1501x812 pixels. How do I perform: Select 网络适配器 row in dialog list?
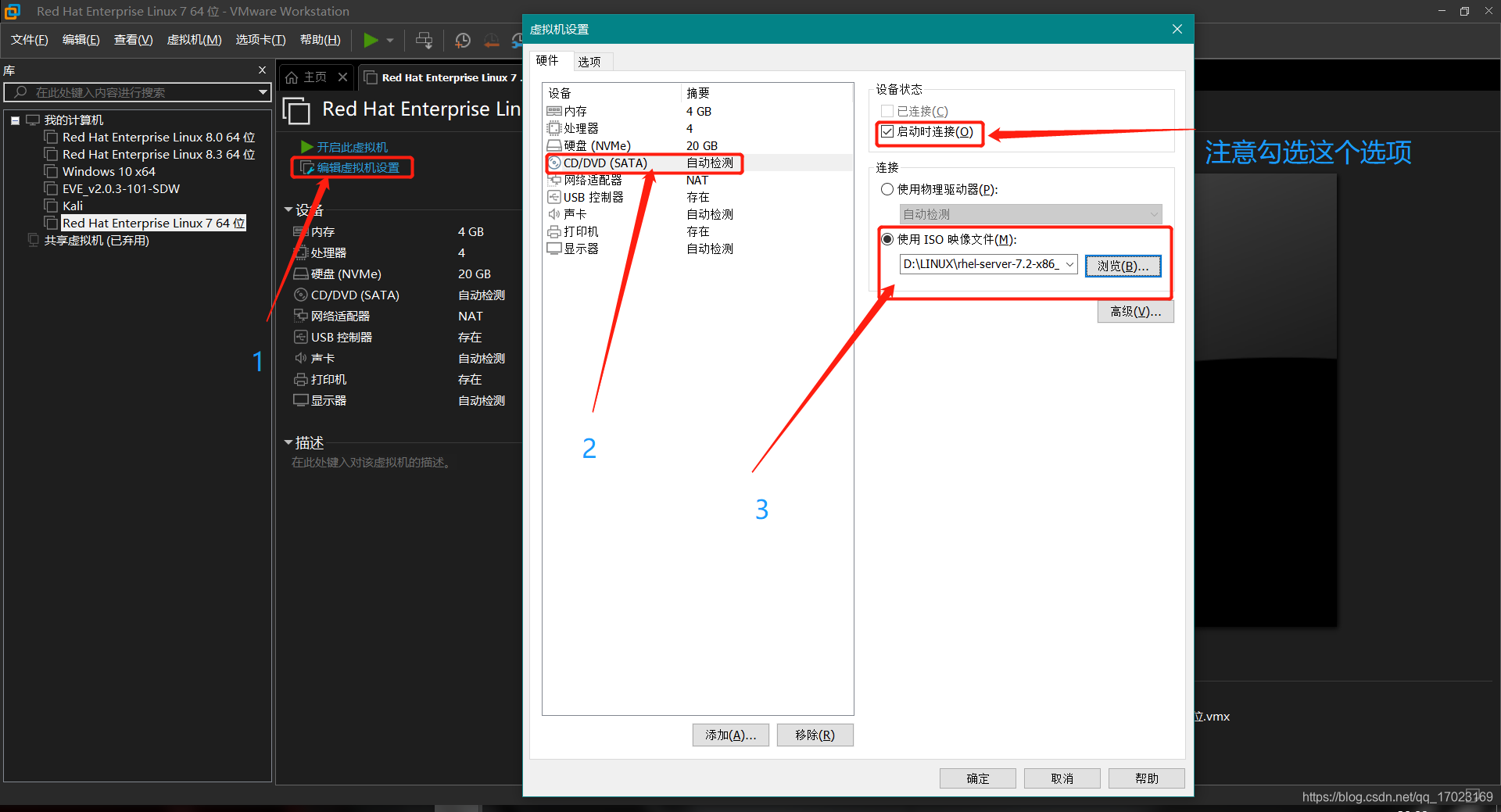point(697,180)
